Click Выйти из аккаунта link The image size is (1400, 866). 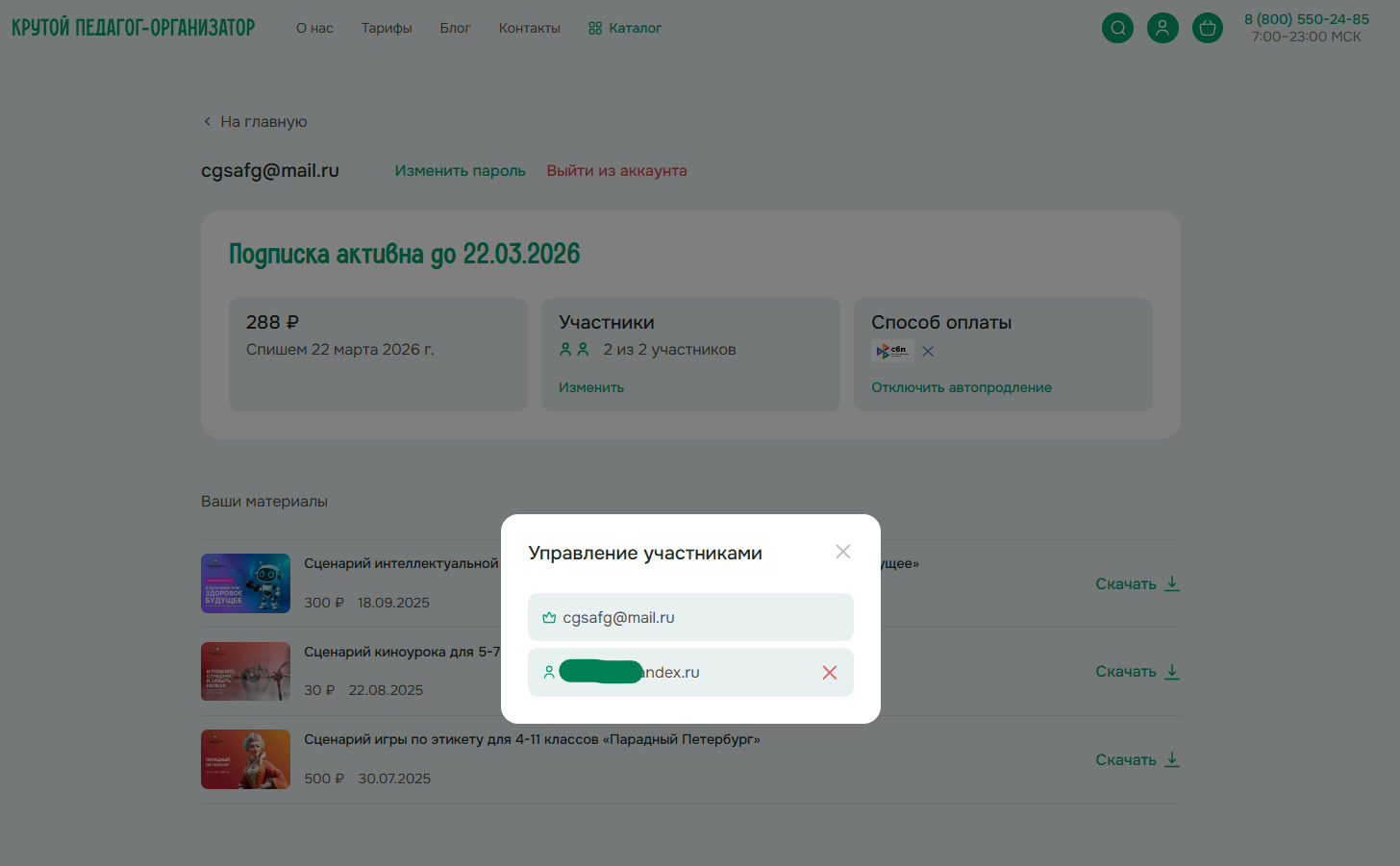click(x=616, y=171)
